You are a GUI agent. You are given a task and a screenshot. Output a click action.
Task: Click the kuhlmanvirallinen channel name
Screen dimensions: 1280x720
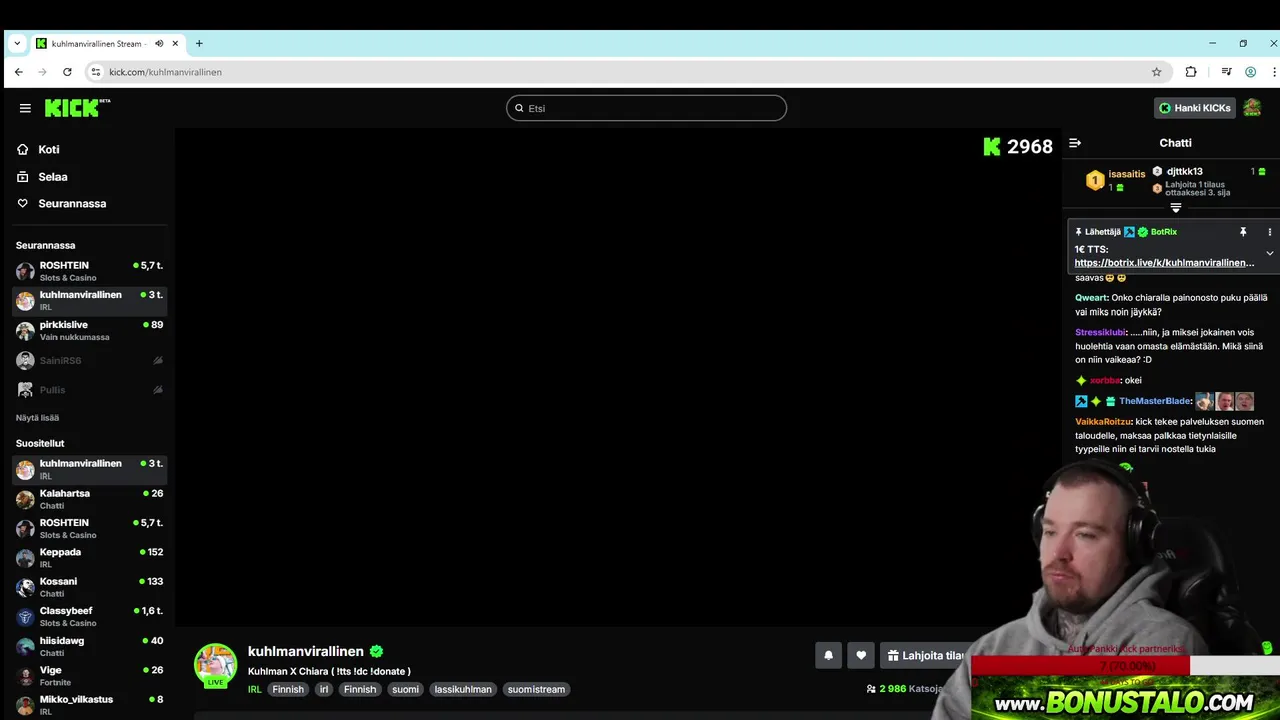[306, 651]
